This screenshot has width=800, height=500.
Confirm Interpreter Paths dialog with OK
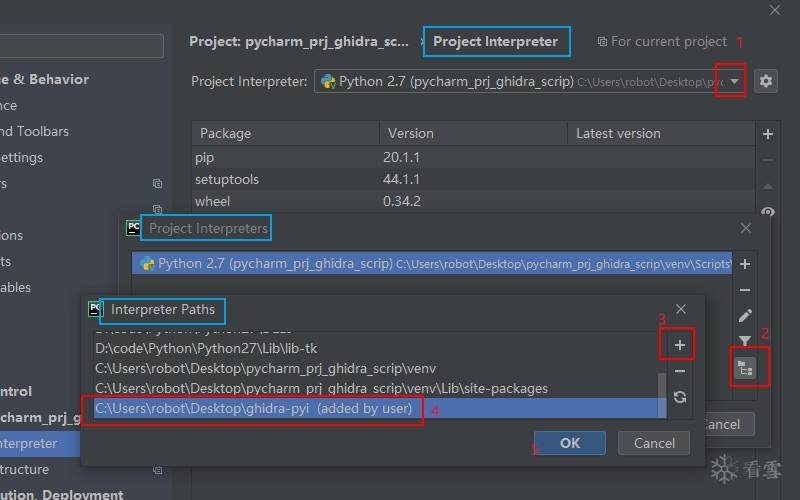pyautogui.click(x=570, y=443)
